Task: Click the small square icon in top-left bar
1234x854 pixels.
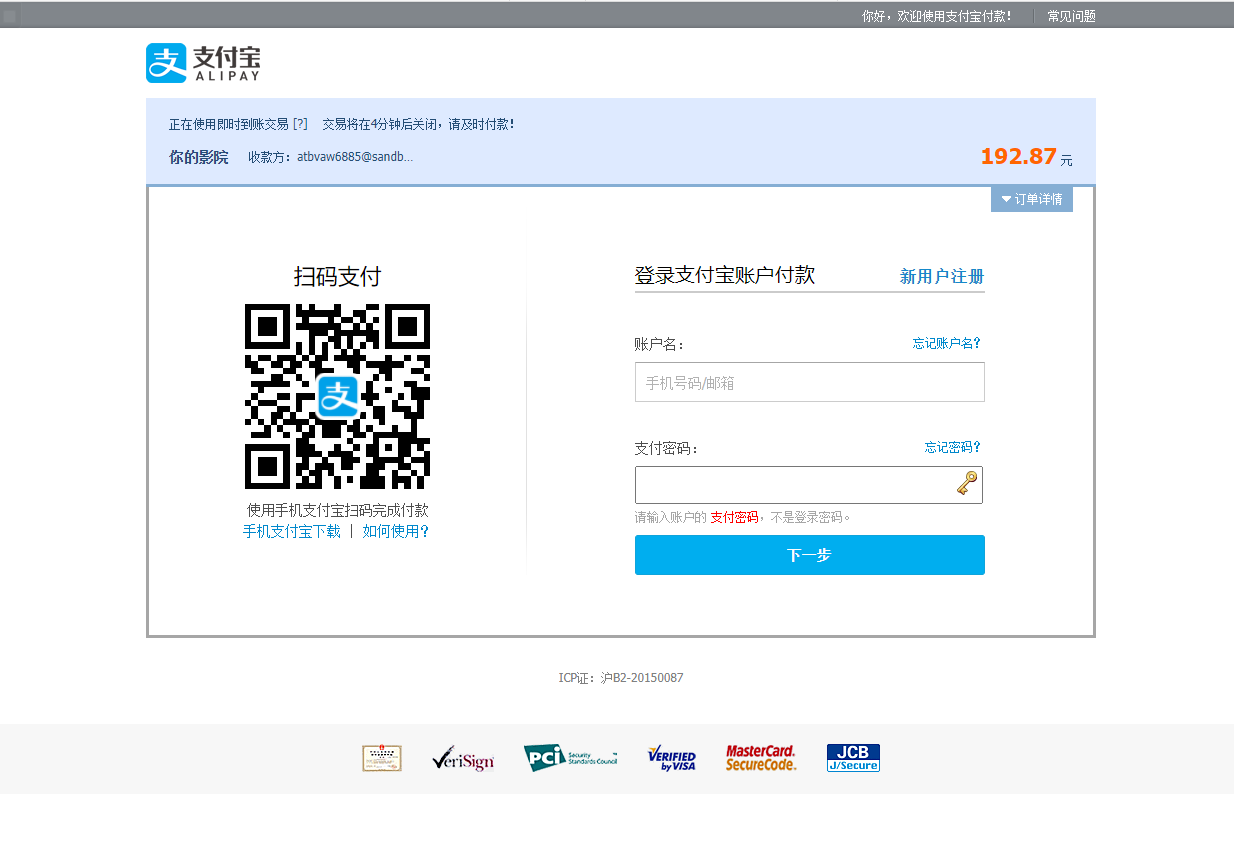Action: (10, 16)
